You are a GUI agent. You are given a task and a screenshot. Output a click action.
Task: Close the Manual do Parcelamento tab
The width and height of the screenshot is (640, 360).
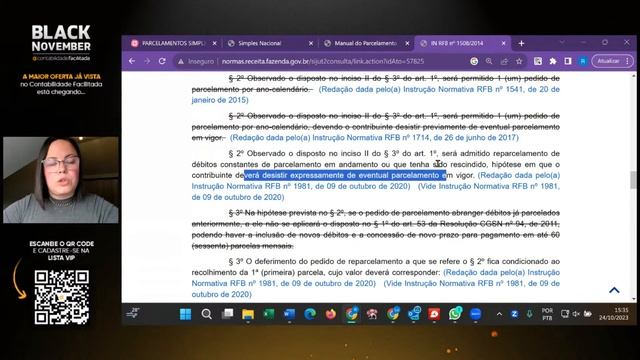coord(407,43)
